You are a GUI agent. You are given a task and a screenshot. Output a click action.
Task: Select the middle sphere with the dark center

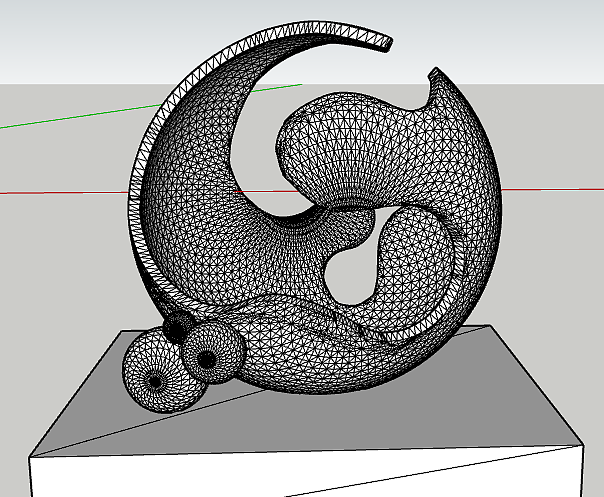pyautogui.click(x=213, y=353)
